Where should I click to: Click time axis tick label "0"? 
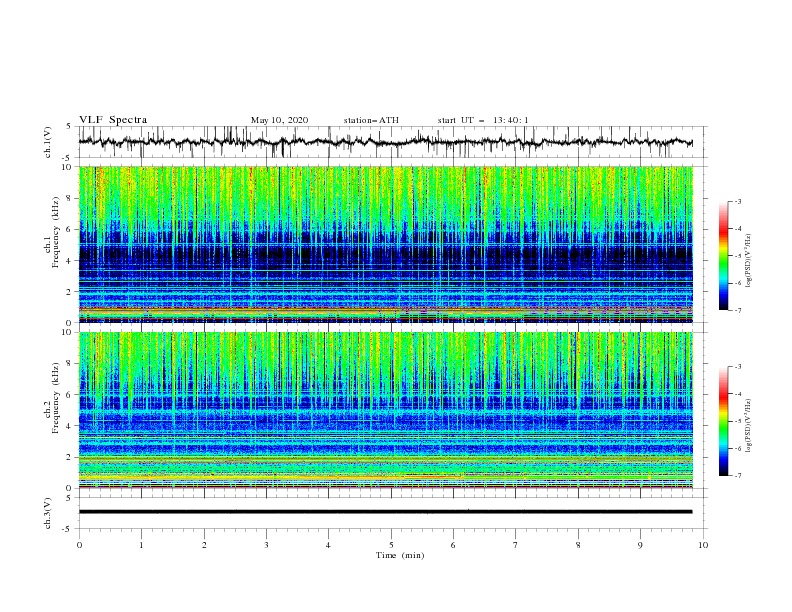coord(79,545)
